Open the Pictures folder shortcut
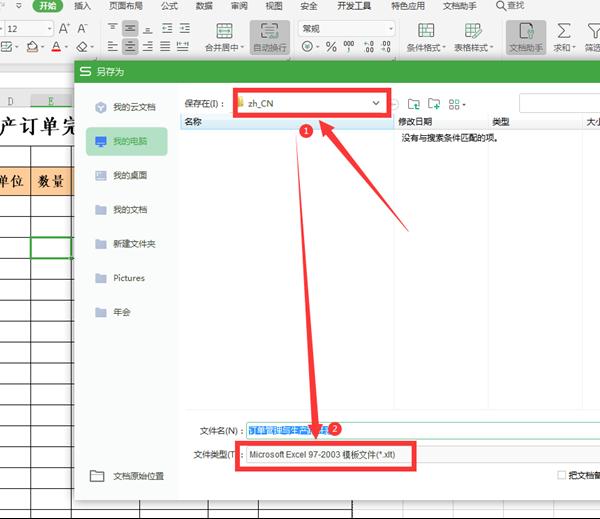 (126, 278)
